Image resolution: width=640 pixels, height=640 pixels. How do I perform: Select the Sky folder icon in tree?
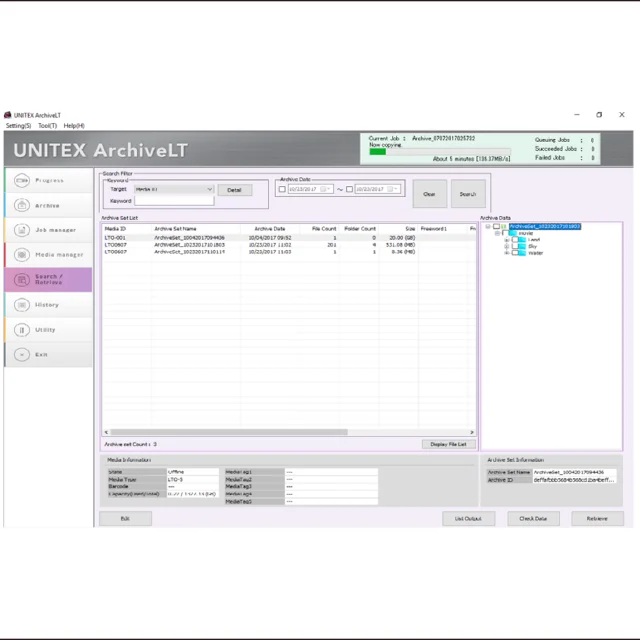click(x=522, y=246)
